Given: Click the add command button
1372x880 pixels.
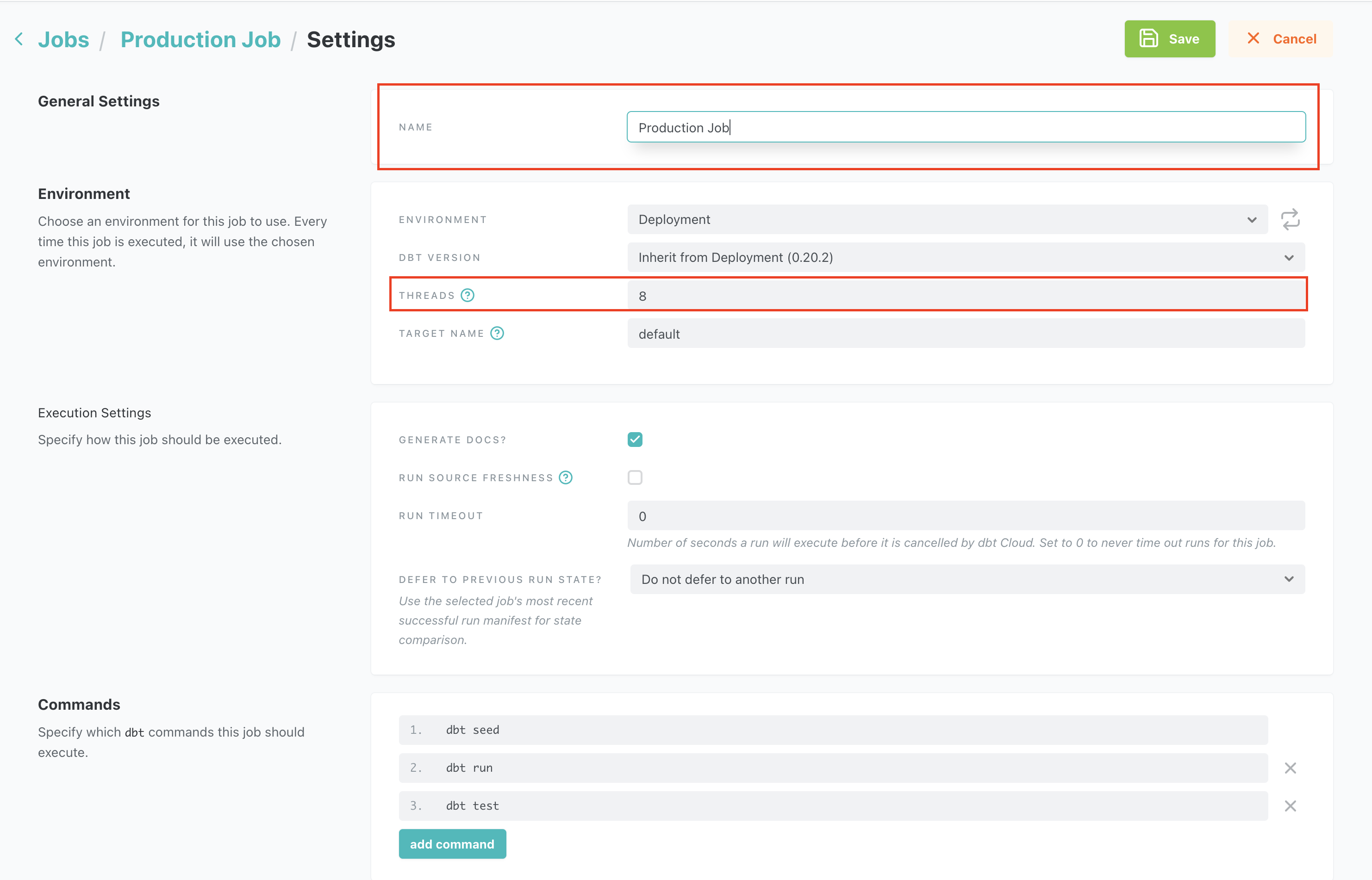Looking at the screenshot, I should point(452,844).
